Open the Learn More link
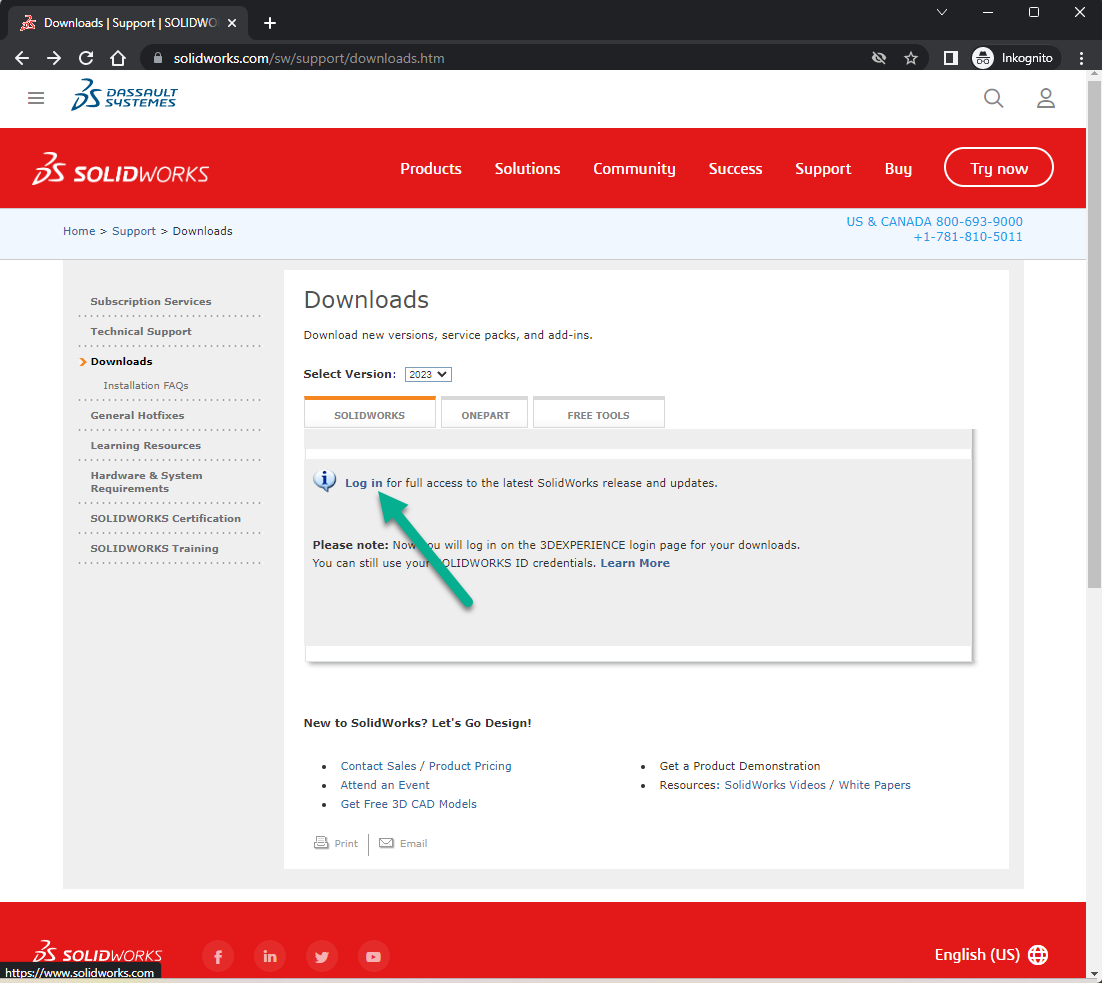 point(635,563)
